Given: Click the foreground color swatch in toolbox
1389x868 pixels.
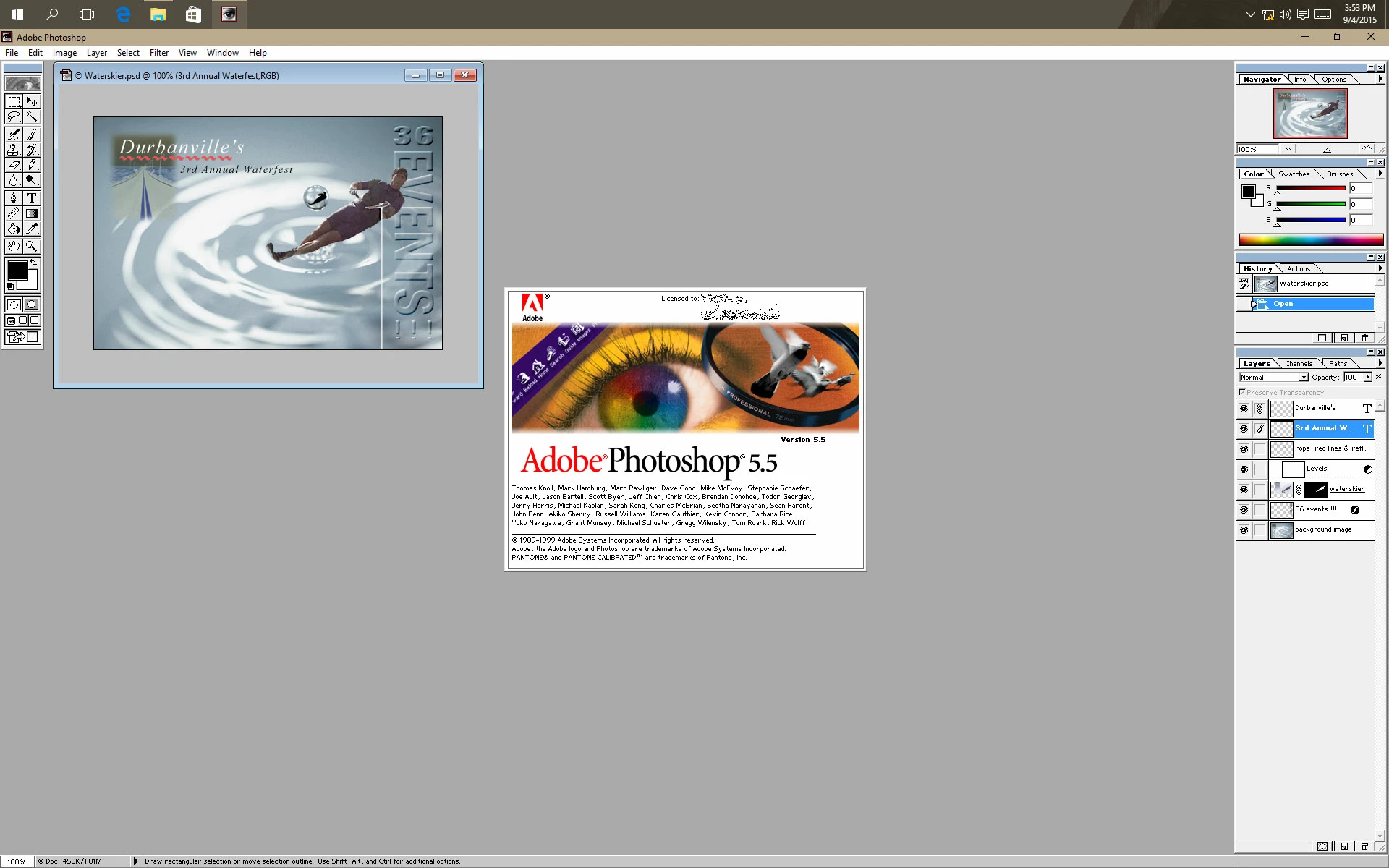Looking at the screenshot, I should point(17,271).
